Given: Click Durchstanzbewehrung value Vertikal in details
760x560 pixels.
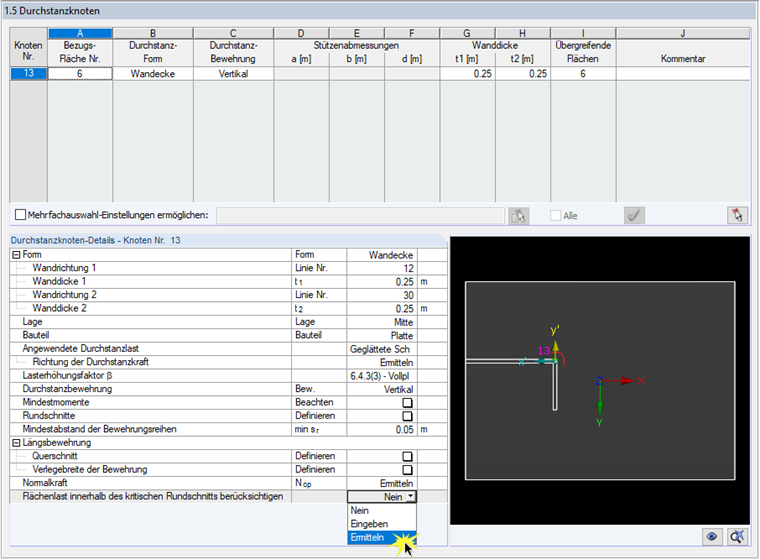Looking at the screenshot, I should [x=382, y=389].
